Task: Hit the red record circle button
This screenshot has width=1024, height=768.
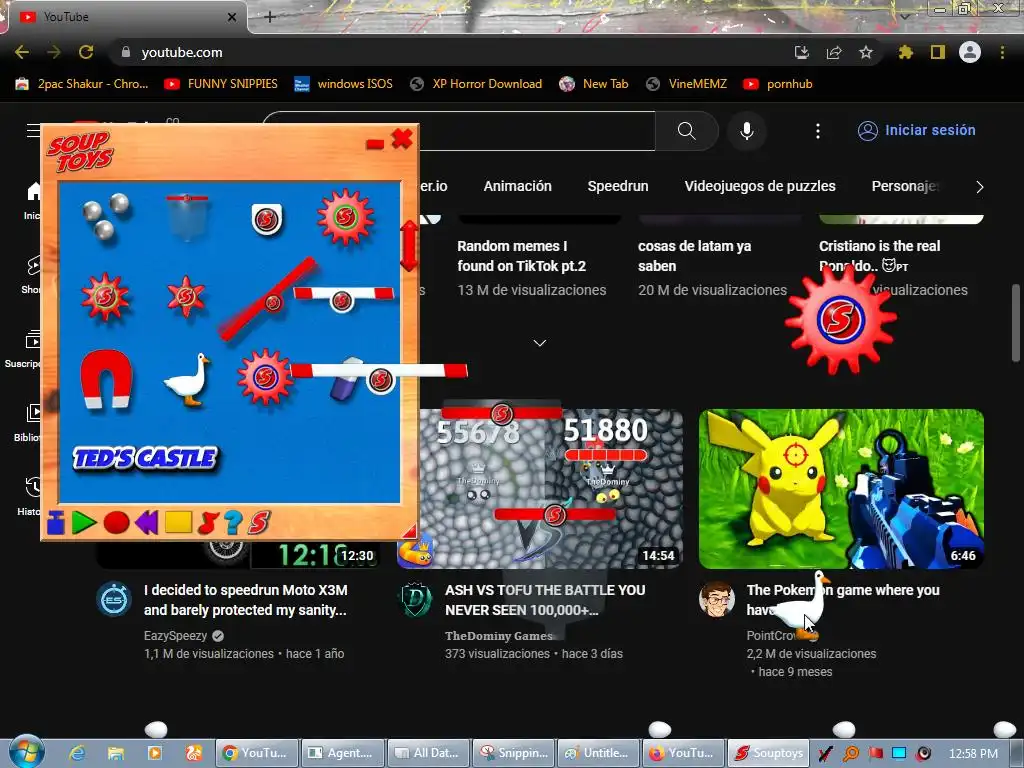Action: [x=116, y=522]
